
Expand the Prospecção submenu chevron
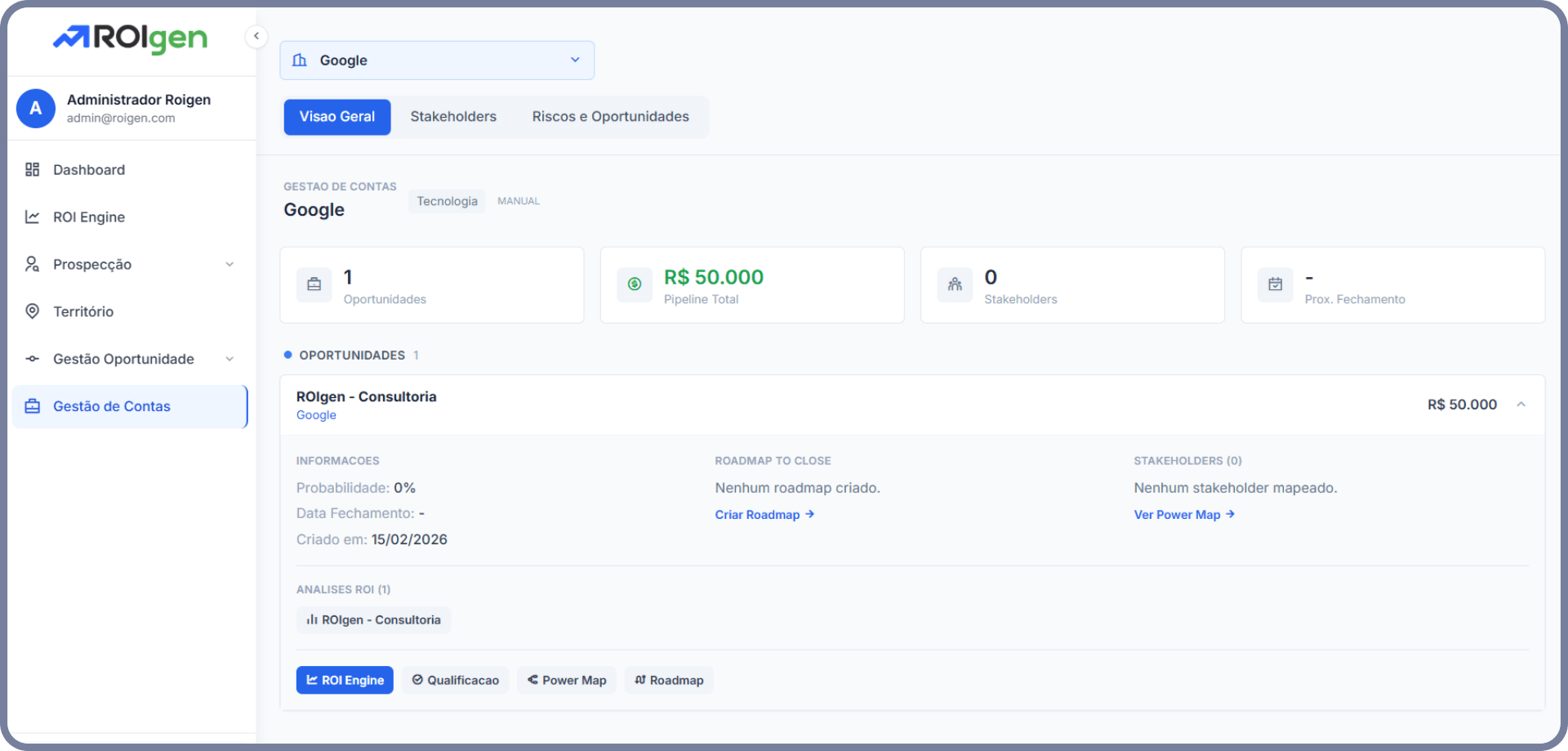click(x=229, y=265)
